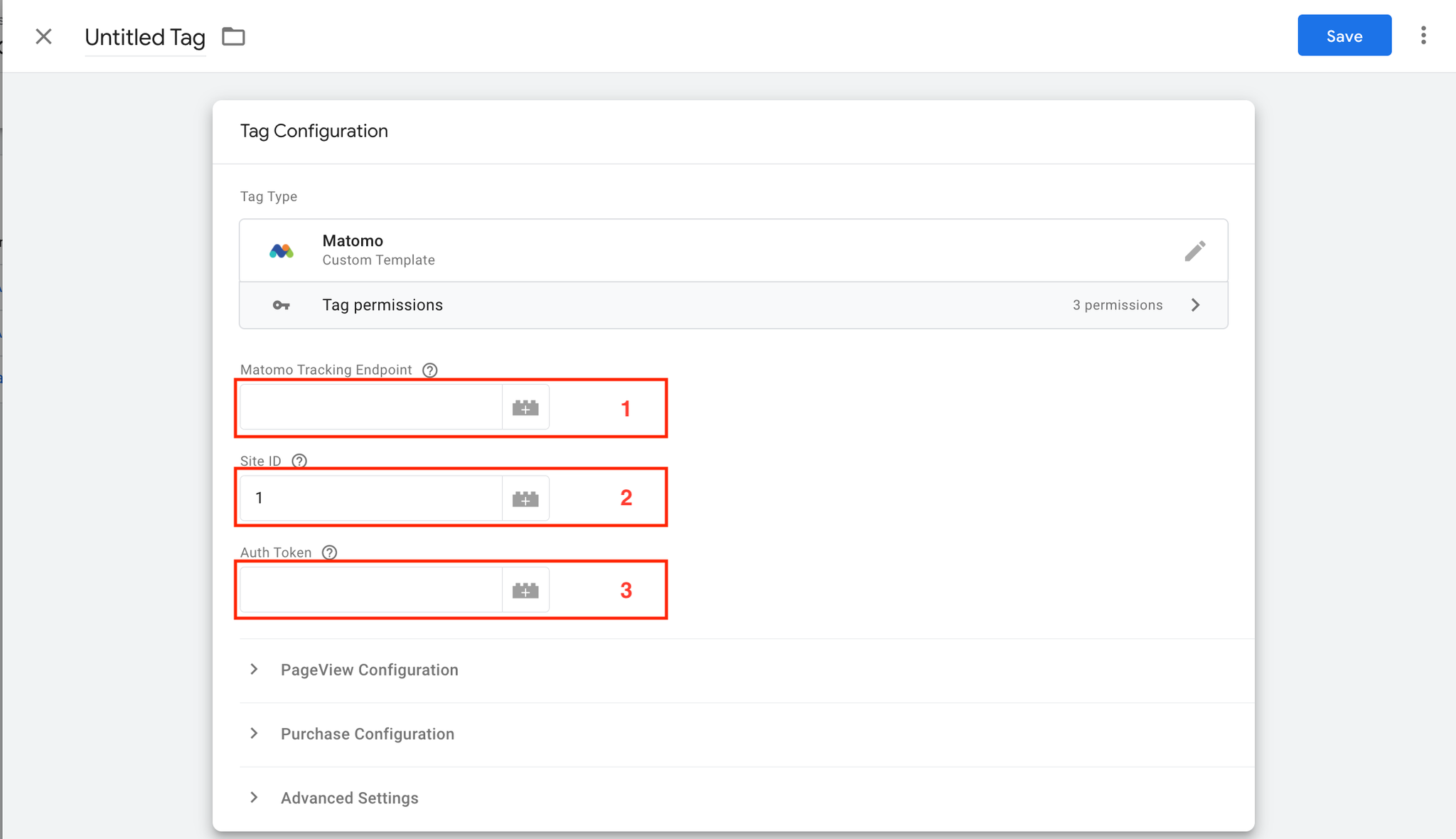Insert variable for Site ID field
Screen dimensions: 1456x839
pyautogui.click(x=525, y=498)
